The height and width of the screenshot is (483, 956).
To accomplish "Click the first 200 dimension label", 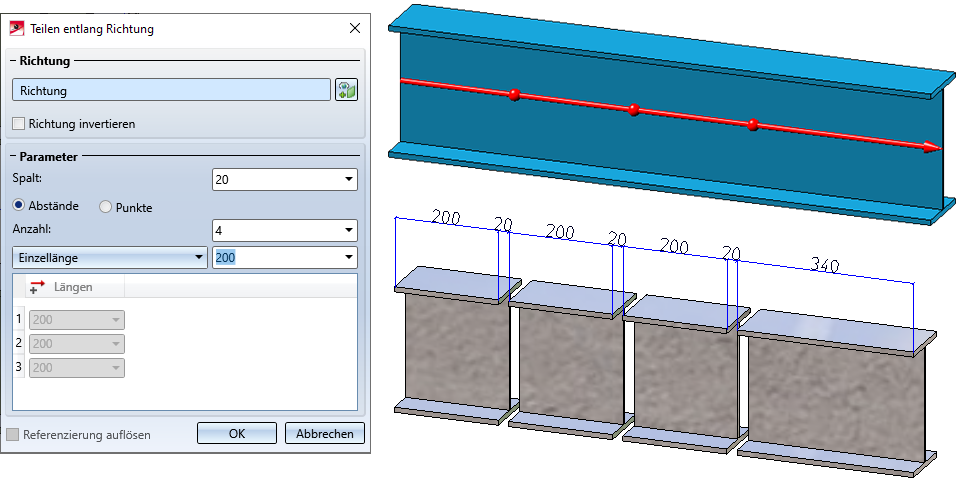I will [x=446, y=216].
